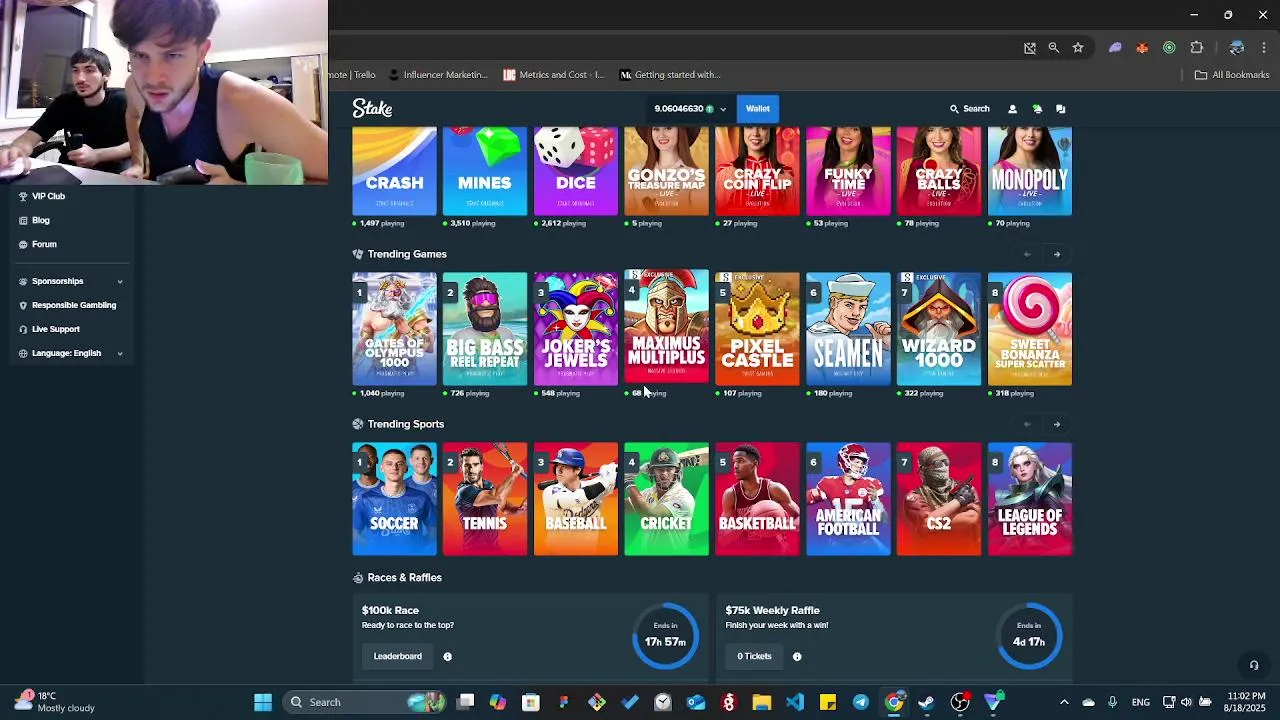Open Gonzo's Treasure Map tile
This screenshot has width=1280, height=720.
click(x=667, y=171)
